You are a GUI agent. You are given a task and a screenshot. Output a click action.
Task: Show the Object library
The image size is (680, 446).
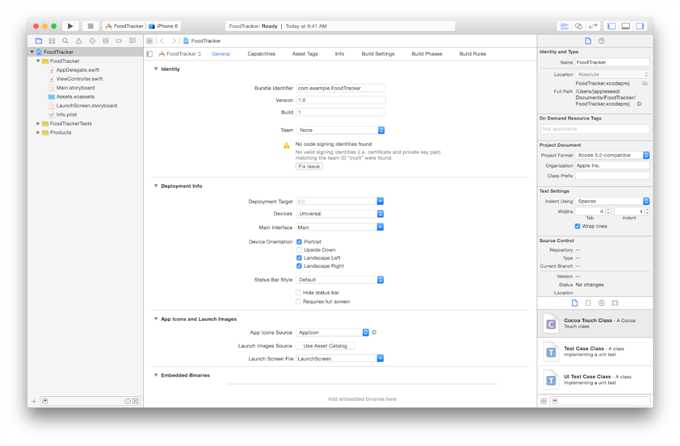tap(602, 303)
